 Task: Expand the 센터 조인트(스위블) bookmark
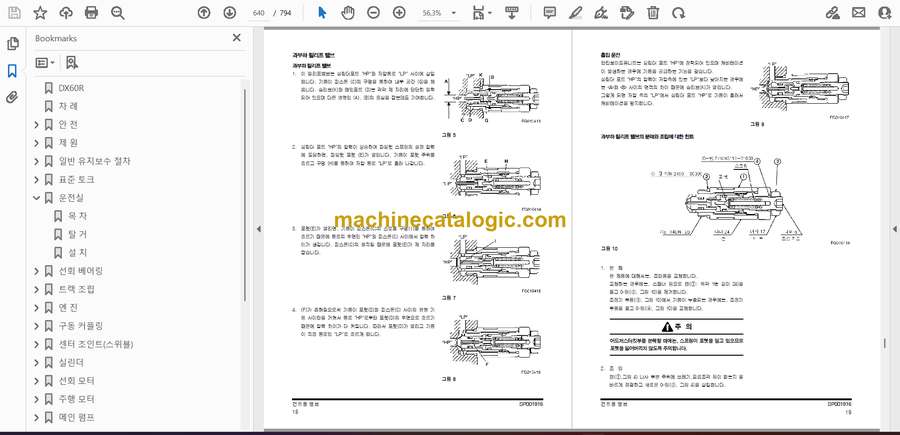coord(37,344)
